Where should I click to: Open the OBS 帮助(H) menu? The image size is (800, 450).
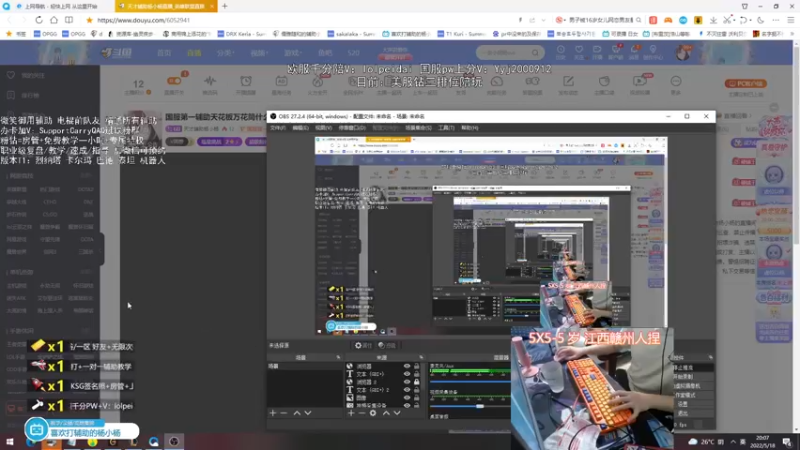click(469, 128)
